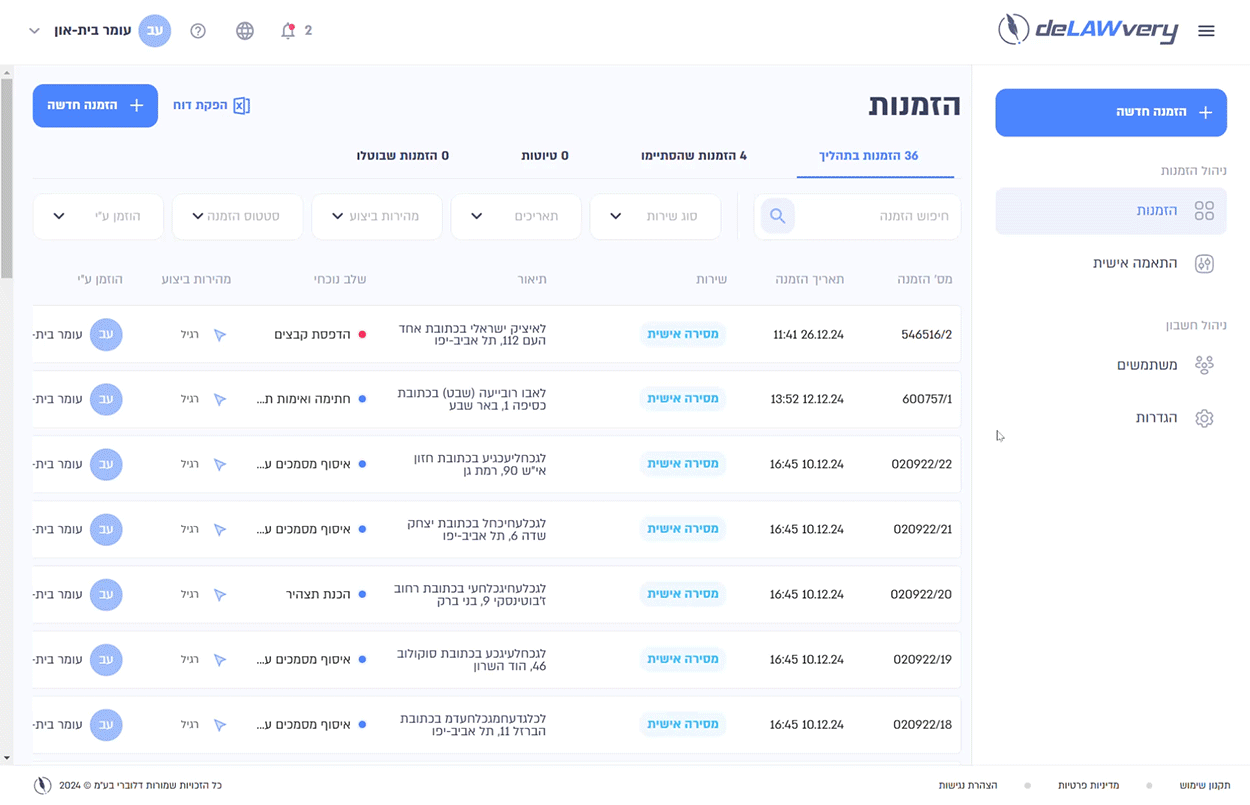Switch to 4 הזמנות שהסתיימו tab

coord(693,156)
